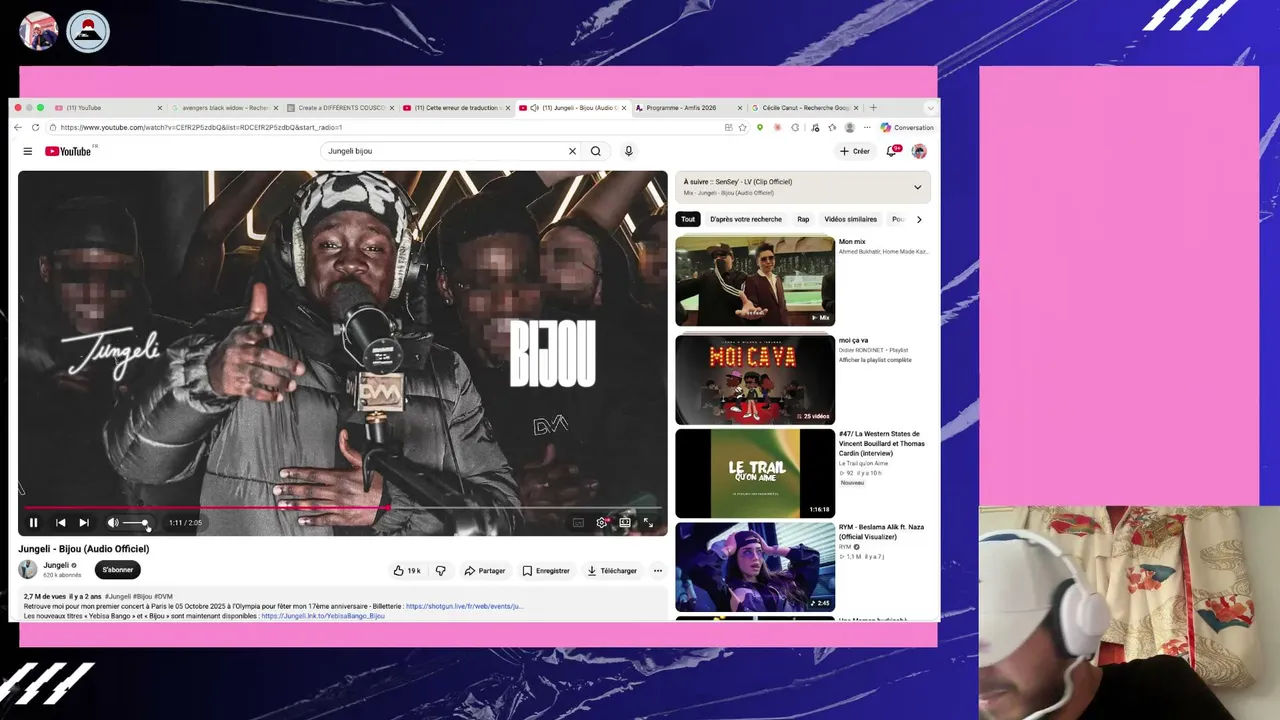Skip to the previous video
This screenshot has width=1280, height=720.
(x=60, y=522)
